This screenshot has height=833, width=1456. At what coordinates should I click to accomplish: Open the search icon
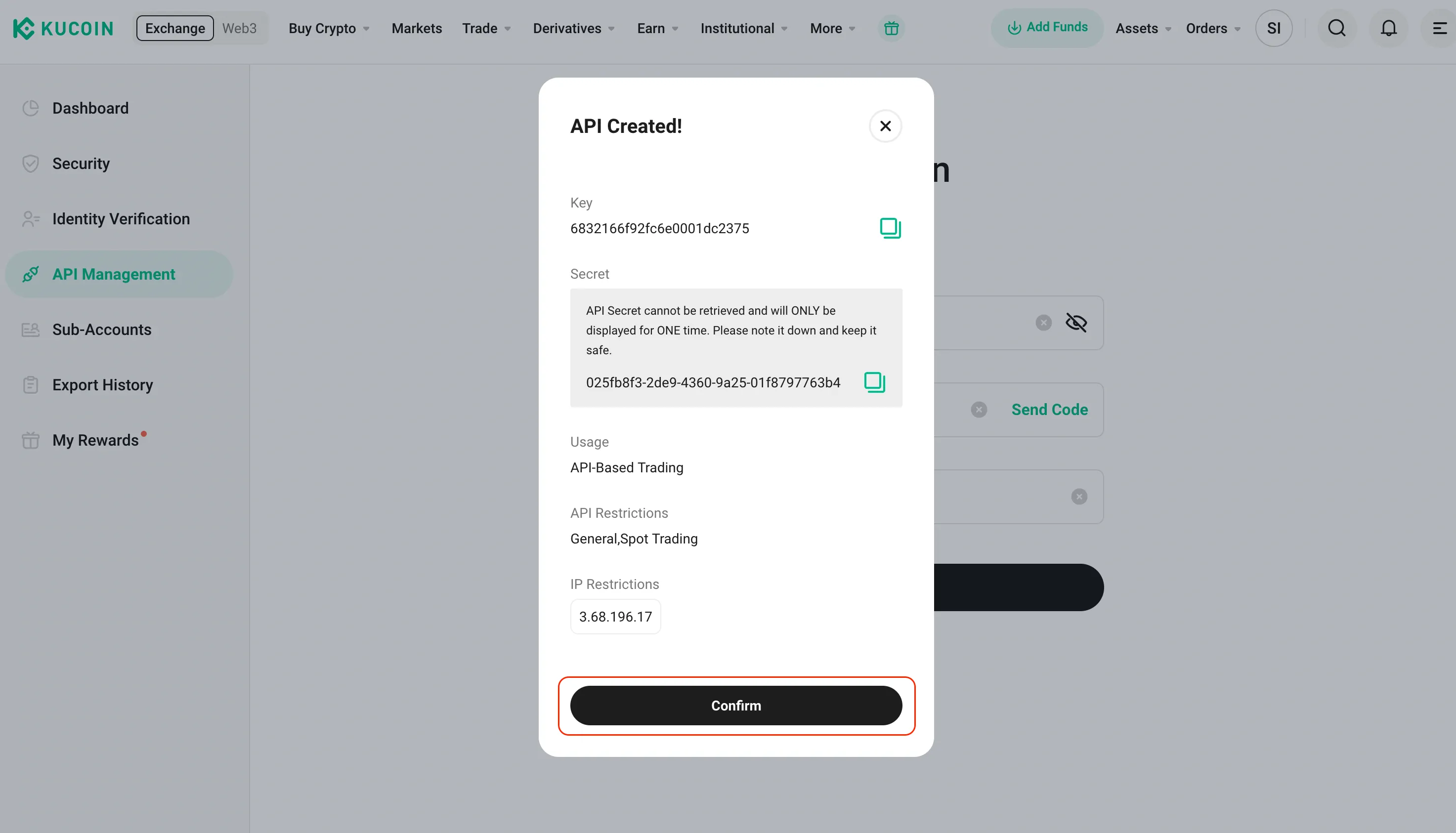coord(1337,28)
